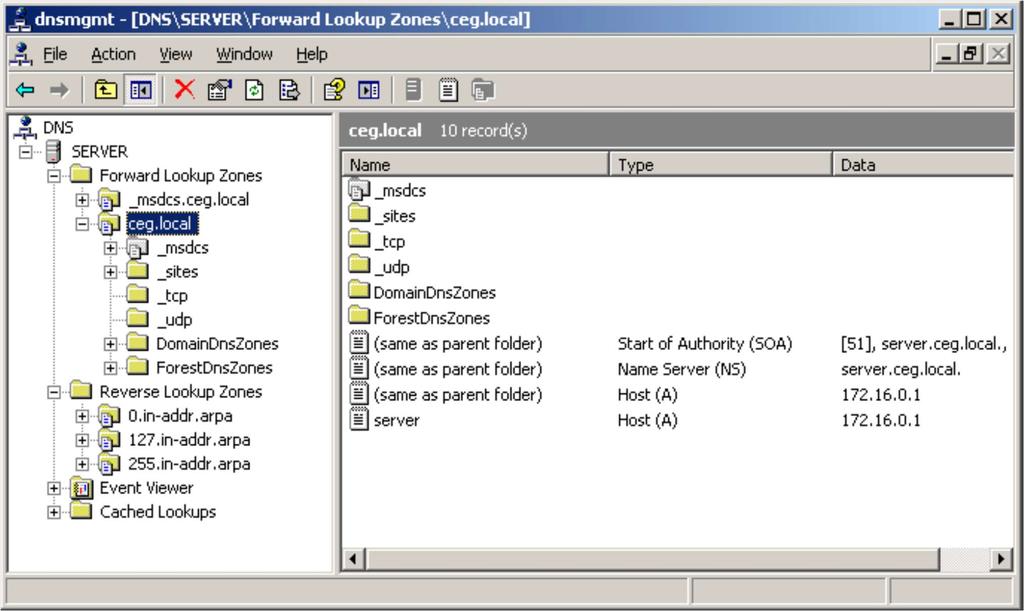Expand the ForestDnsZones tree node
1024x611 pixels.
pos(110,368)
